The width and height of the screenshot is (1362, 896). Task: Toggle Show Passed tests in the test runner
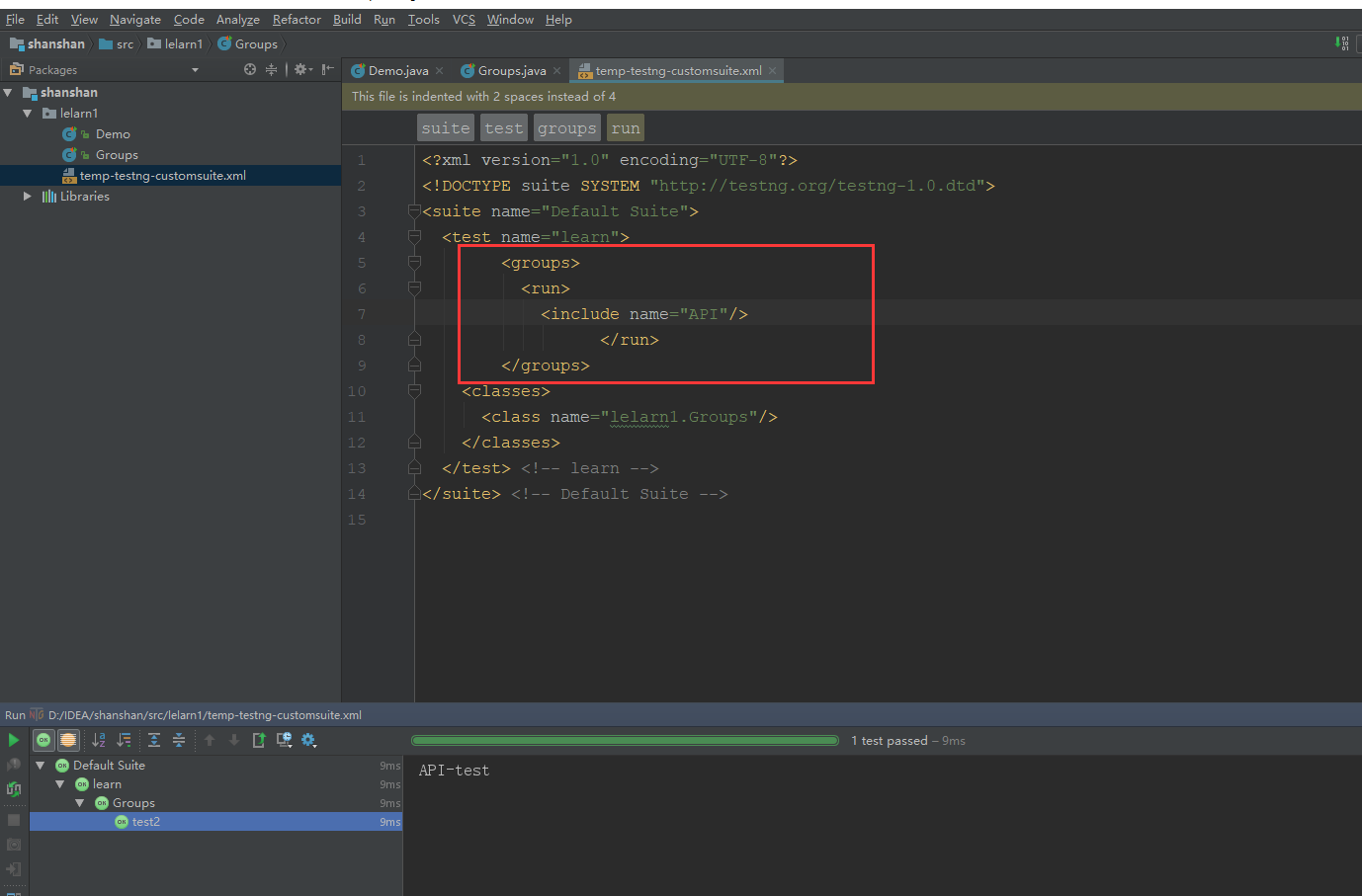pyautogui.click(x=43, y=740)
